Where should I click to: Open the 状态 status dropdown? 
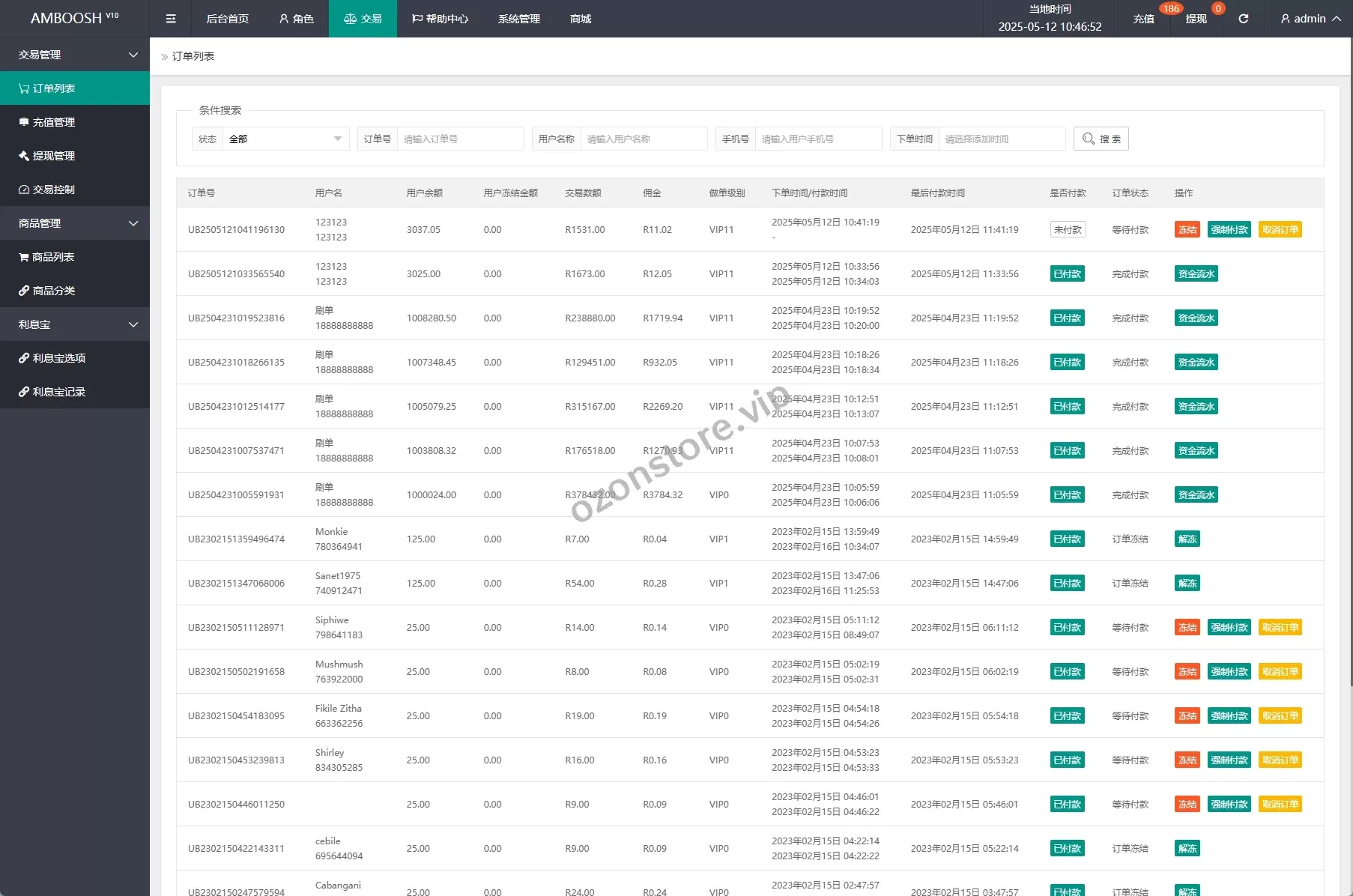285,139
